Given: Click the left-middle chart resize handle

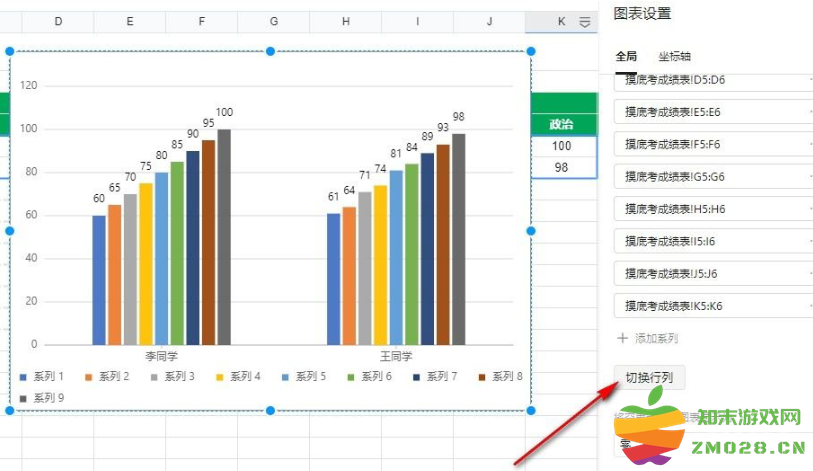Looking at the screenshot, I should pyautogui.click(x=10, y=231).
